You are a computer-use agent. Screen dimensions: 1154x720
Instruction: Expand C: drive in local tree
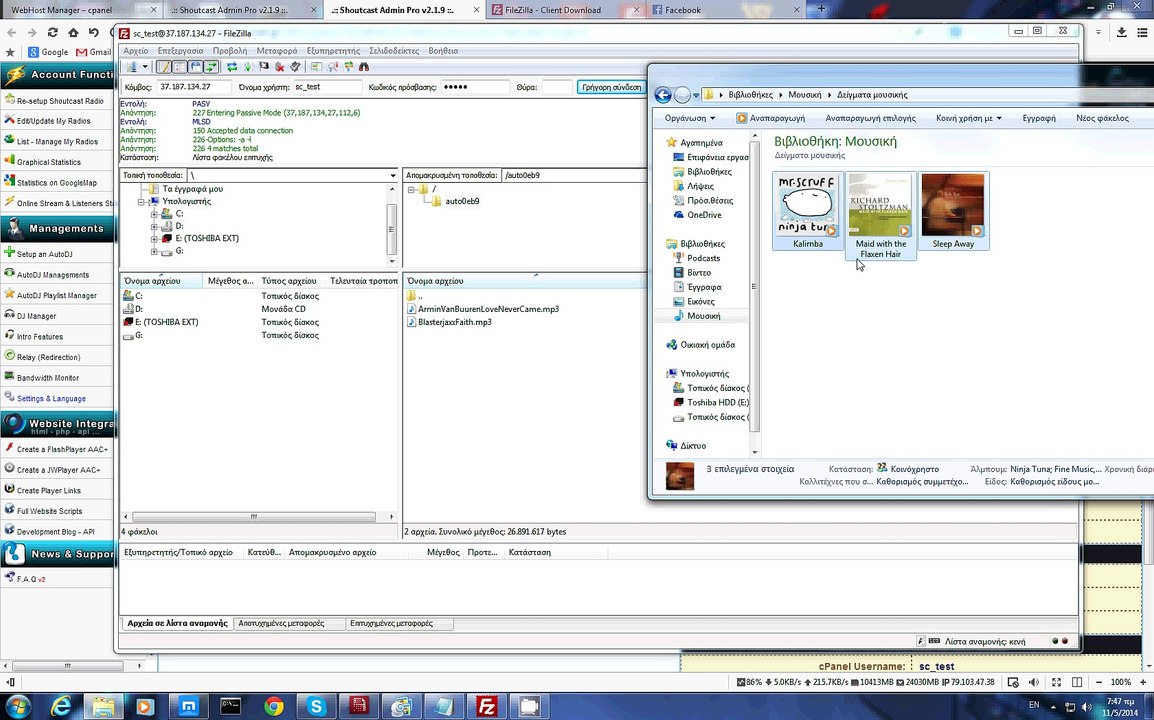tap(154, 214)
